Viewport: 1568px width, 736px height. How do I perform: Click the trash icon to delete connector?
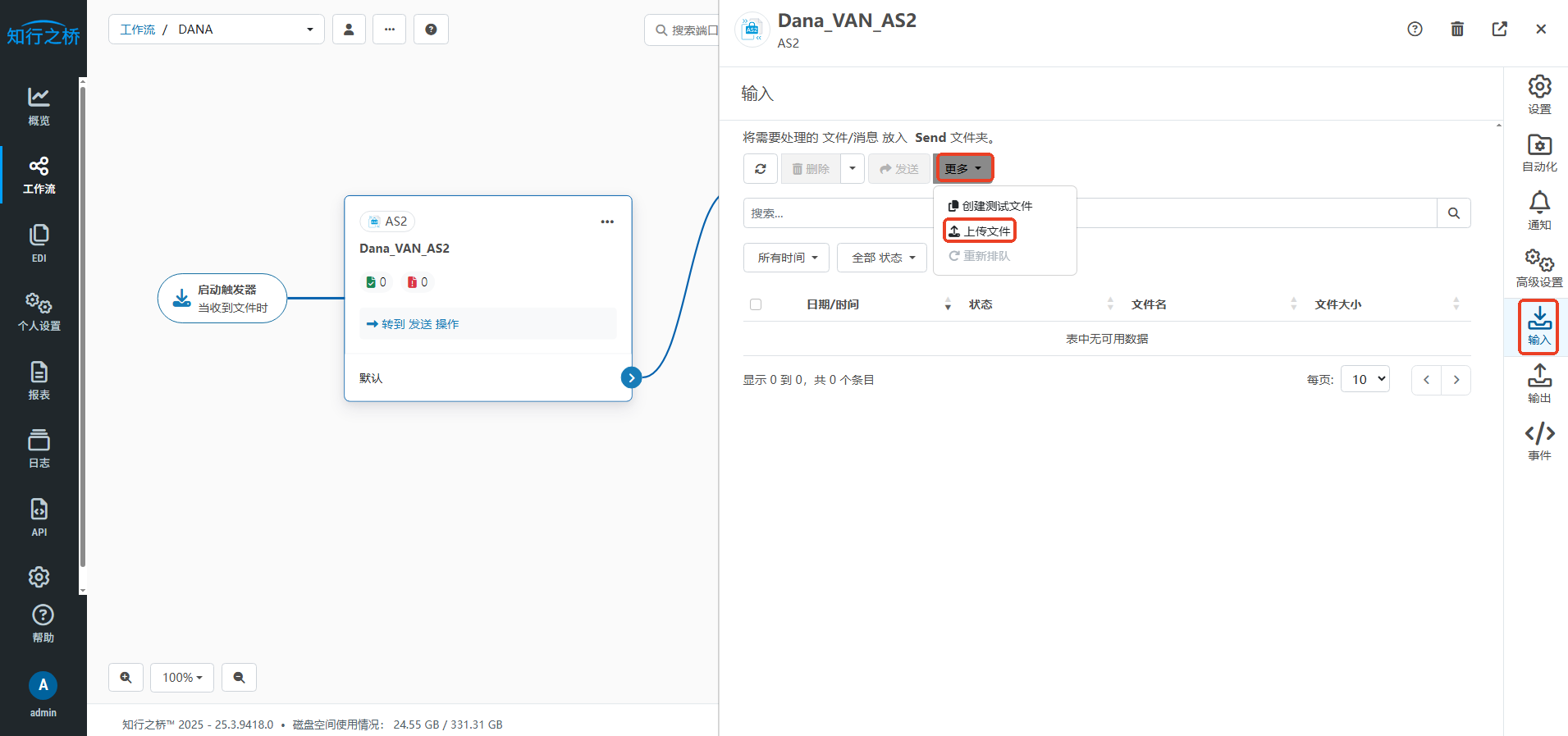[1456, 30]
